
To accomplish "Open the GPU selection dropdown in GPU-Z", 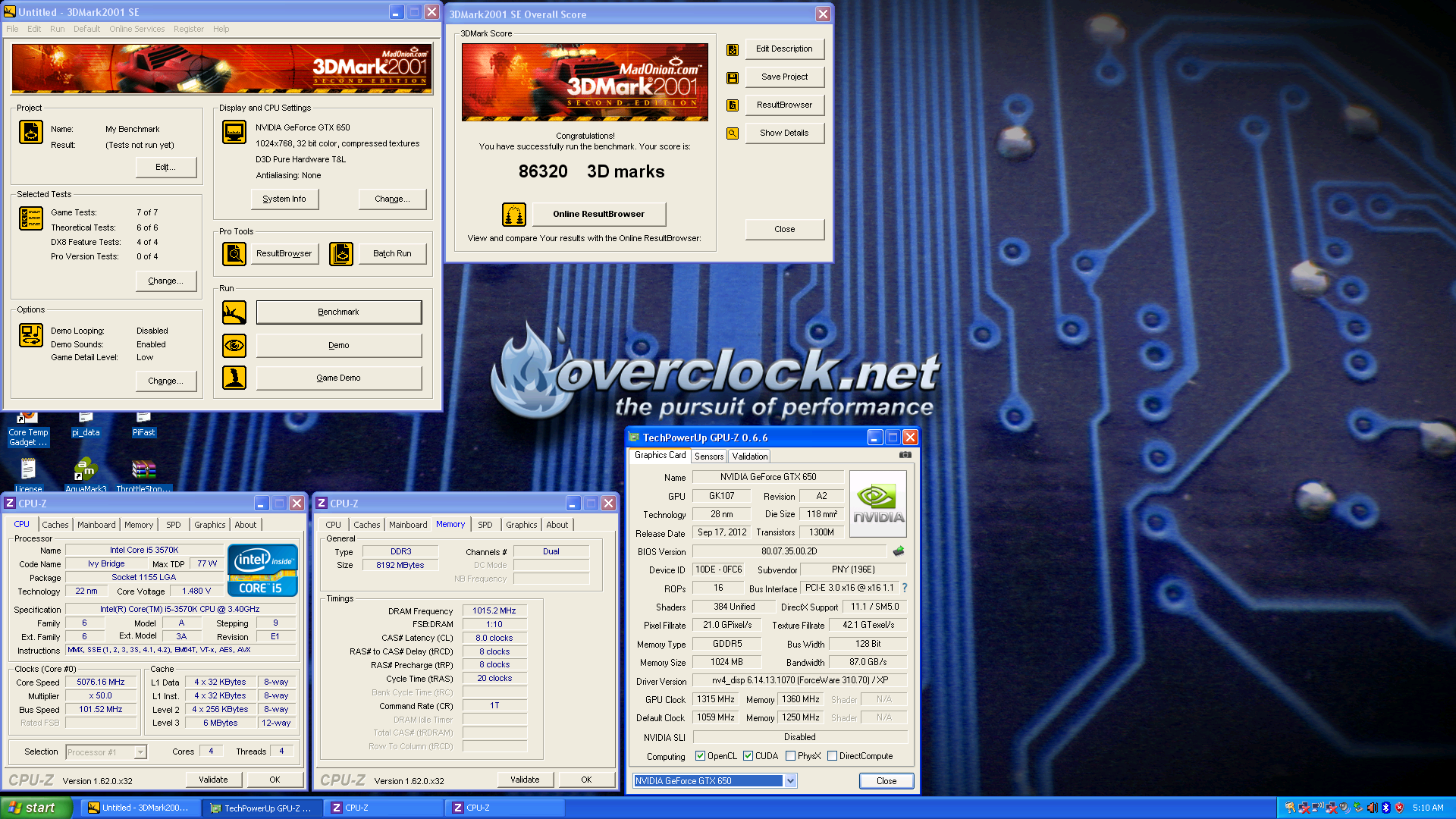I will tap(790, 781).
